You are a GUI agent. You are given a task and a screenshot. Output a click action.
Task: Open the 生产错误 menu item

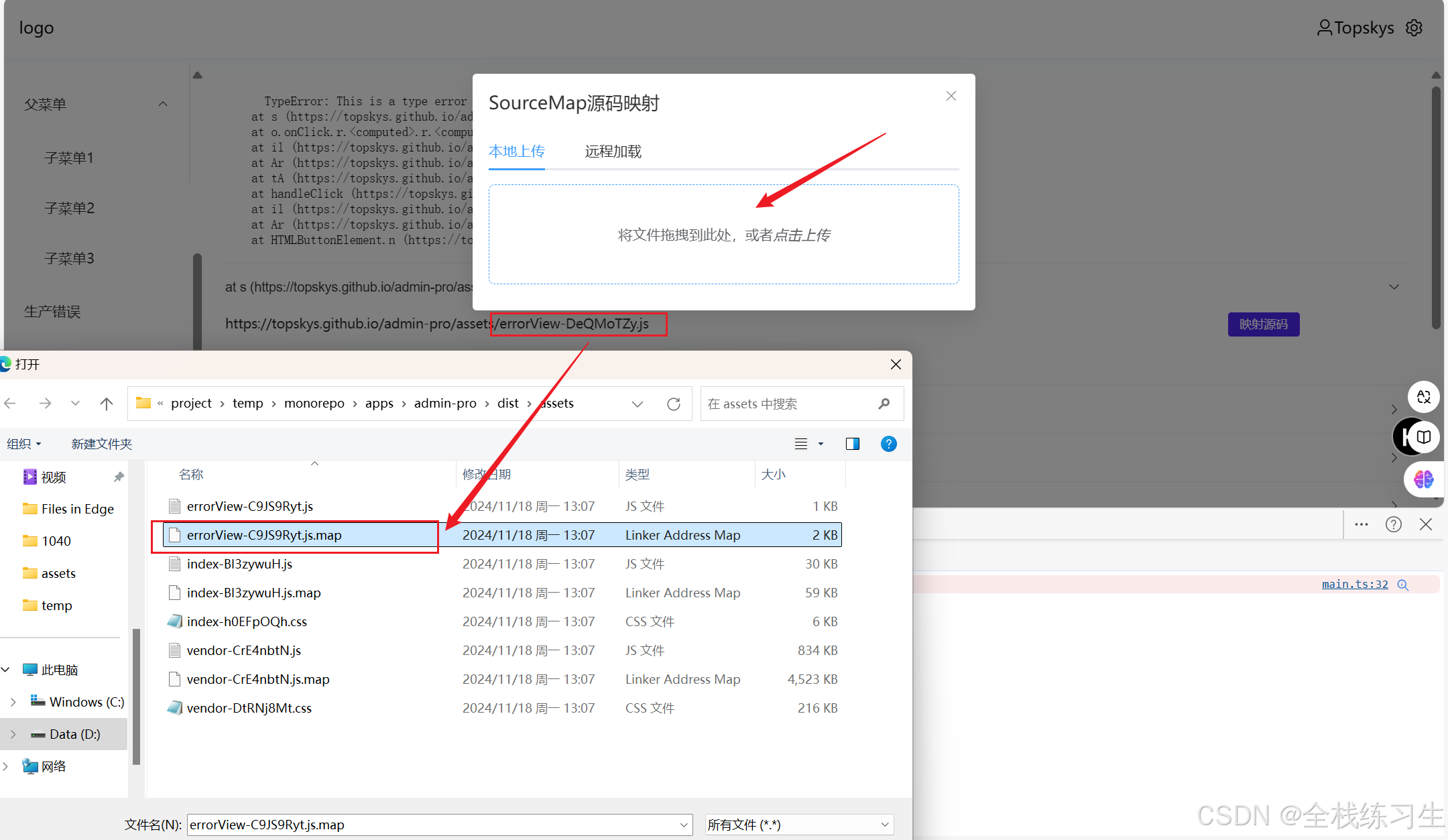click(x=52, y=312)
